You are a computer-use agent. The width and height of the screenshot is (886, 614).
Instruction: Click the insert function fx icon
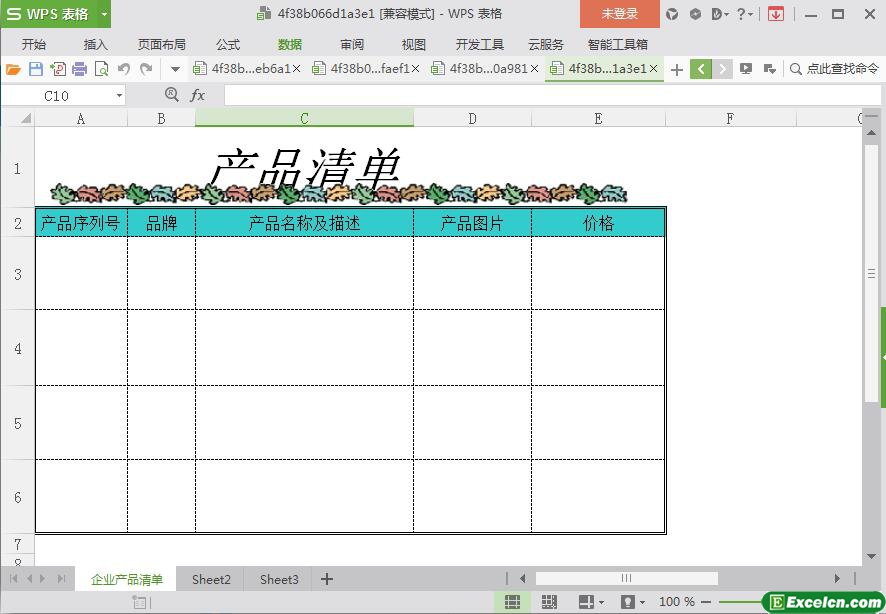point(197,95)
